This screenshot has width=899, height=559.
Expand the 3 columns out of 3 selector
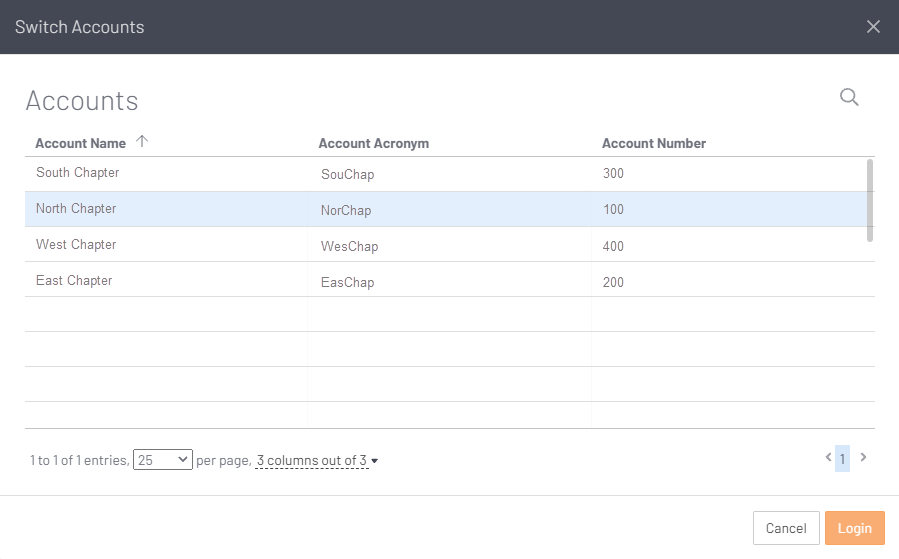pyautogui.click(x=317, y=460)
